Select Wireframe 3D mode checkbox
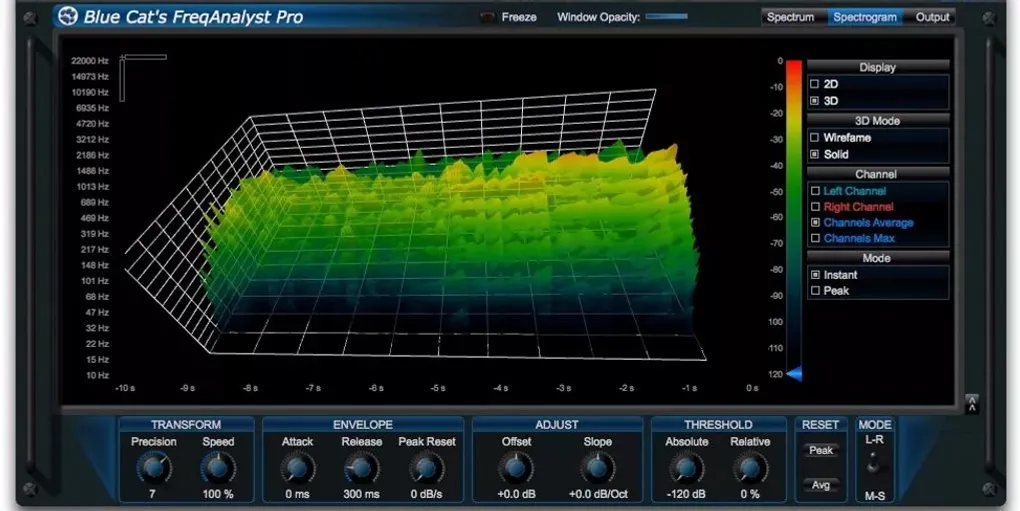Screen dimensions: 1020x511 pos(815,138)
